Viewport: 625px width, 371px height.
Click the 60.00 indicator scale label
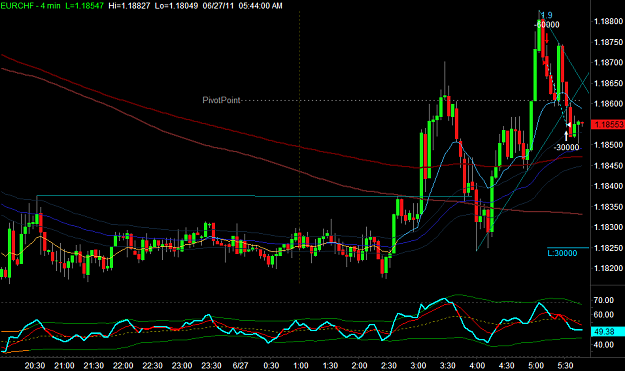[x=603, y=314]
